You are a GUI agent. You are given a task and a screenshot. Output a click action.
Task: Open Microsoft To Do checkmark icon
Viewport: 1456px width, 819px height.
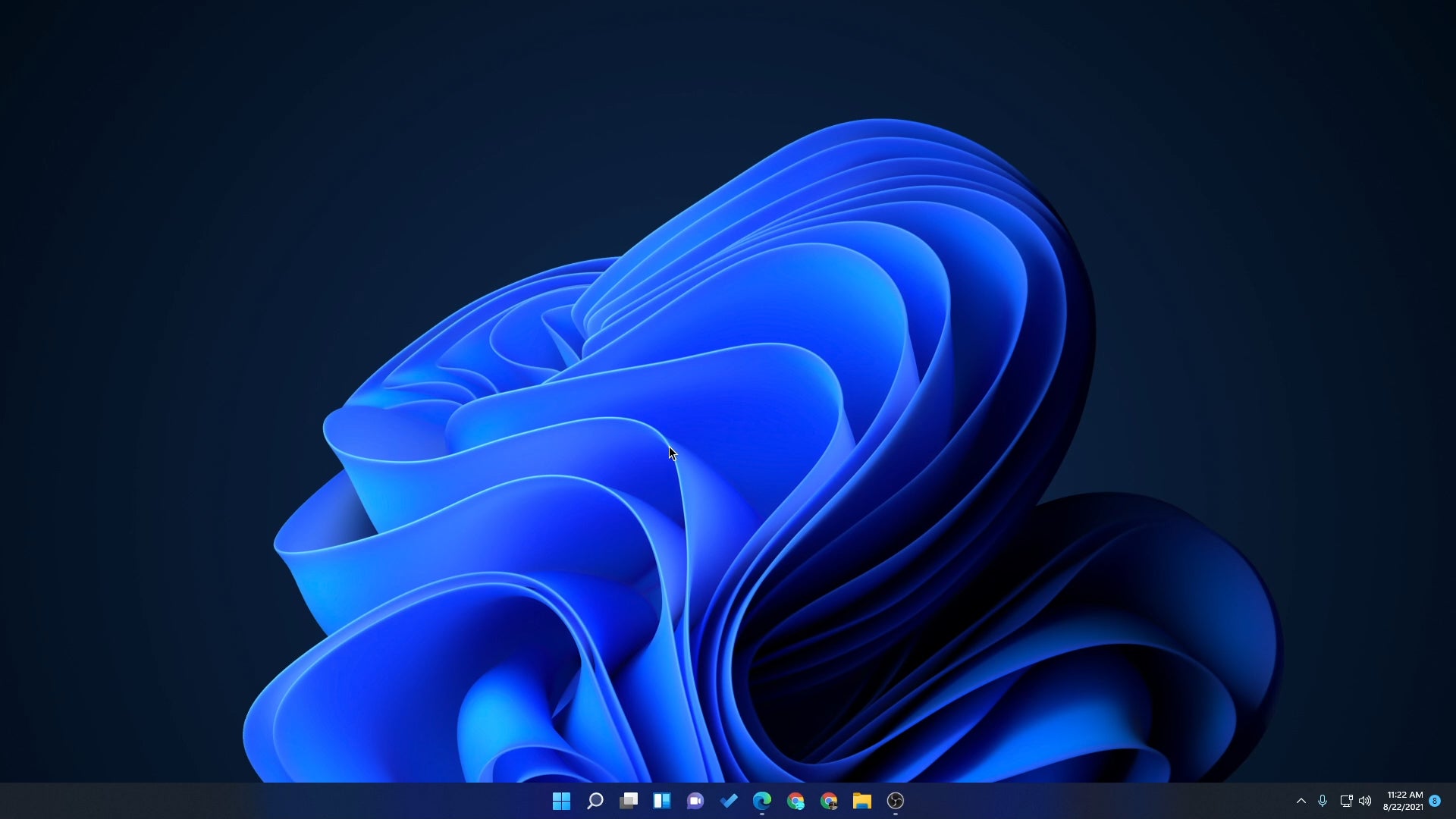tap(729, 801)
